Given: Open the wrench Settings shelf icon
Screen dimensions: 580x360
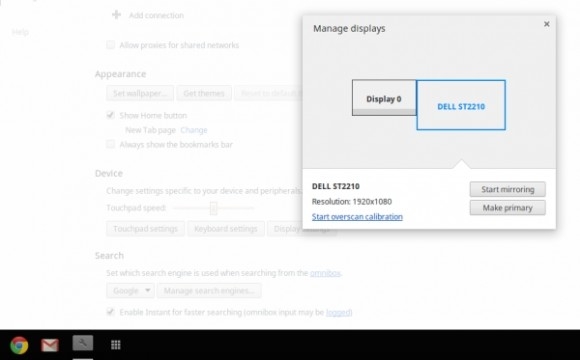Looking at the screenshot, I should [x=83, y=343].
